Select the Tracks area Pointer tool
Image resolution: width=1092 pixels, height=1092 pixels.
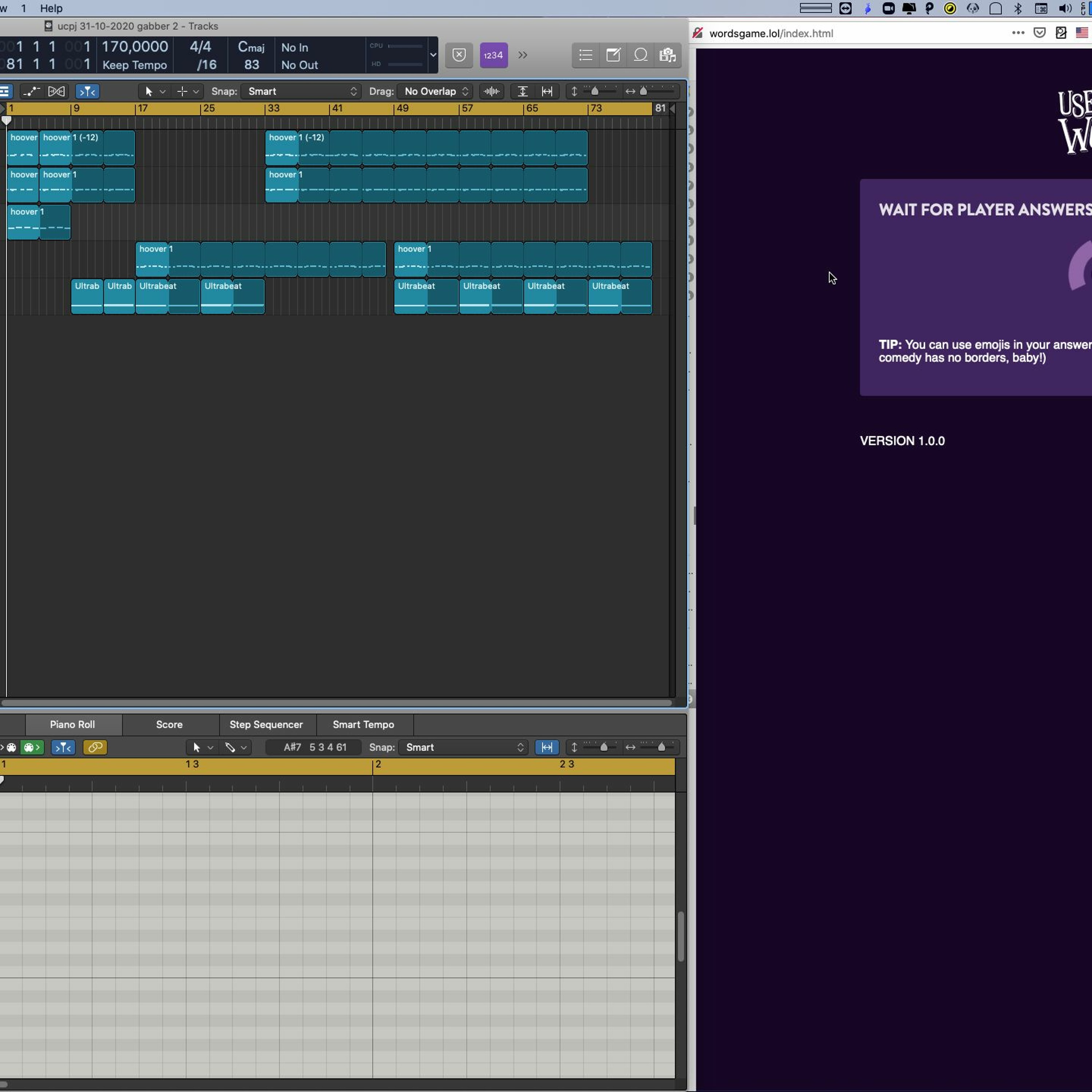point(149,91)
